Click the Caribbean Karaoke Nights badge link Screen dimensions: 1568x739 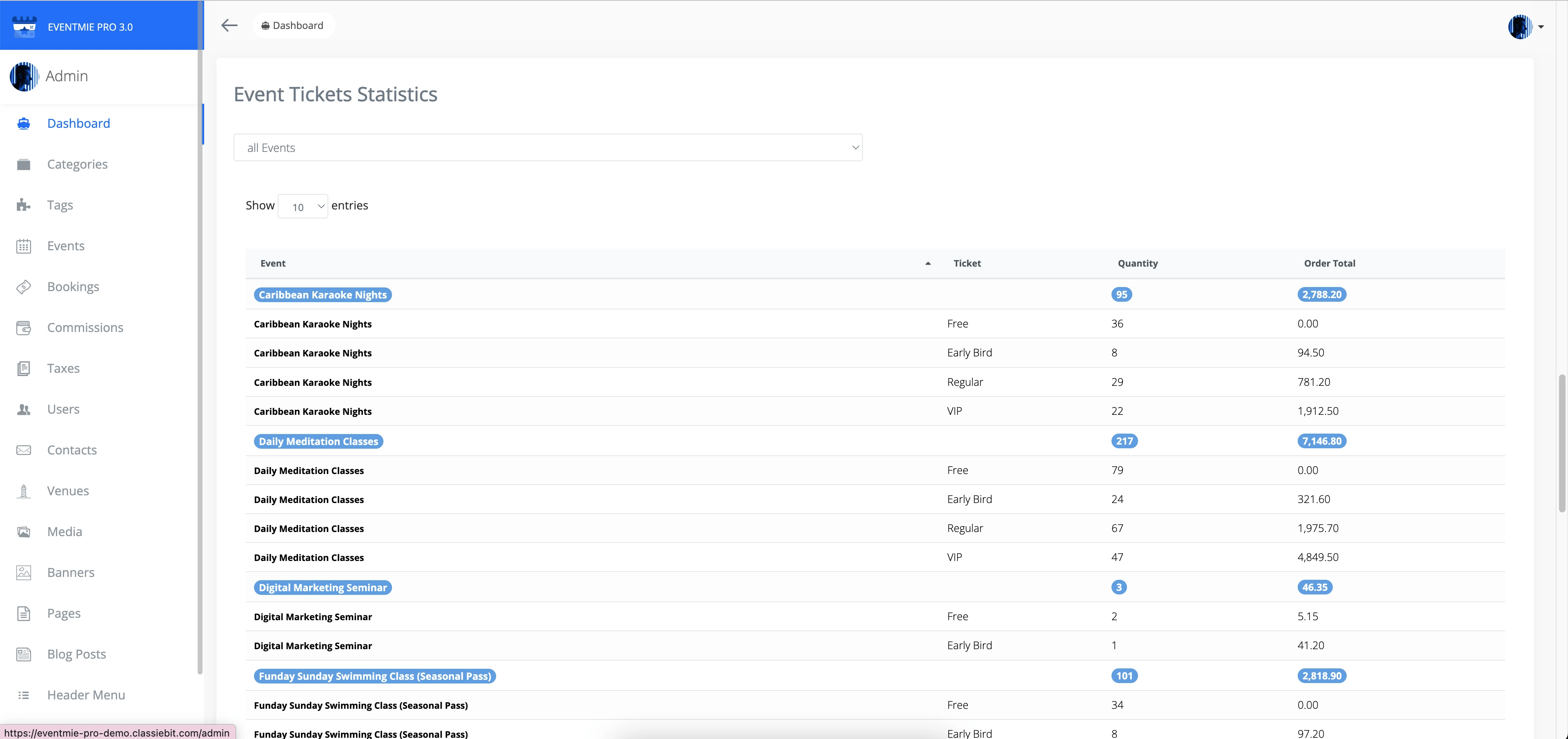pyautogui.click(x=322, y=295)
